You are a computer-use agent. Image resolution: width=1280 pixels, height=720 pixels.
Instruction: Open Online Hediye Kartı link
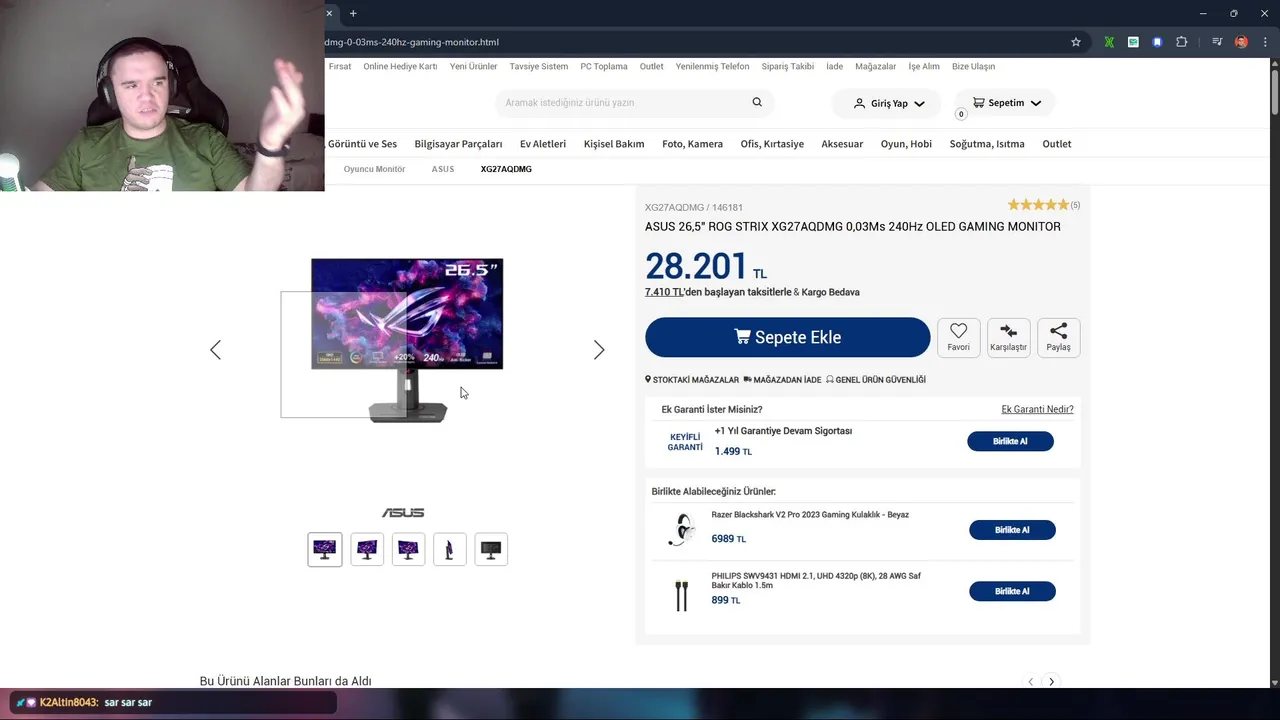400,66
